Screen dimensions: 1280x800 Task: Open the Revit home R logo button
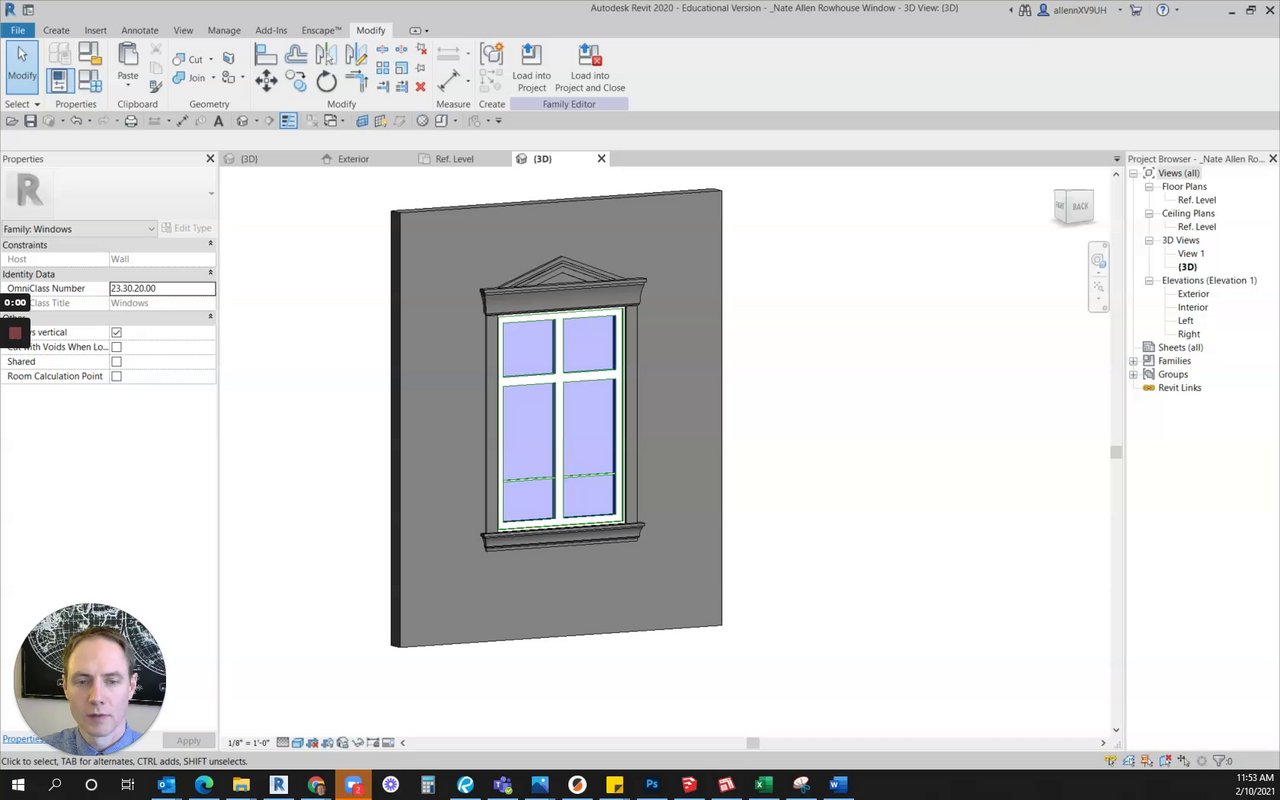(9, 10)
